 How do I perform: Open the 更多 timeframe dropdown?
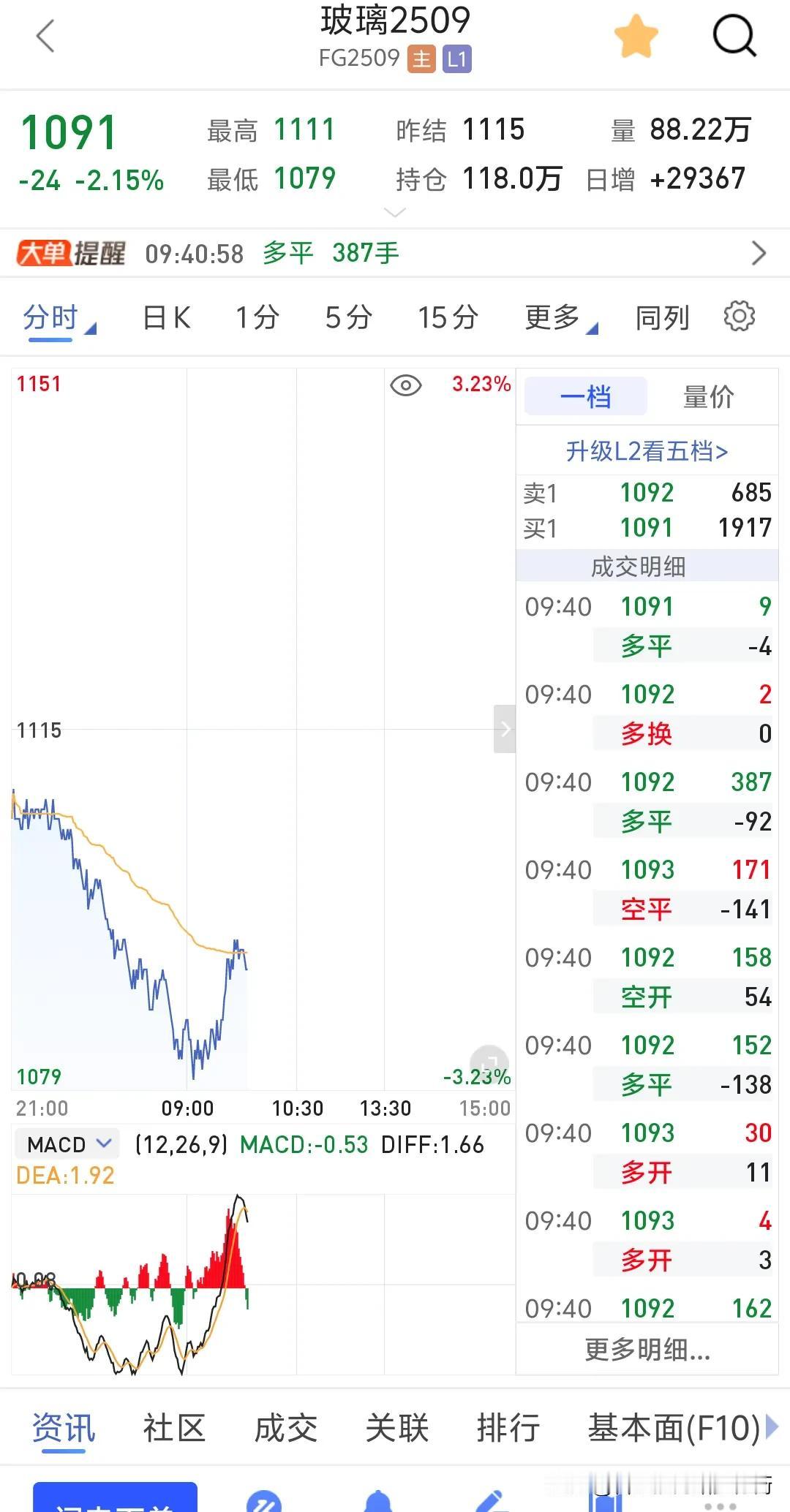pyautogui.click(x=561, y=318)
